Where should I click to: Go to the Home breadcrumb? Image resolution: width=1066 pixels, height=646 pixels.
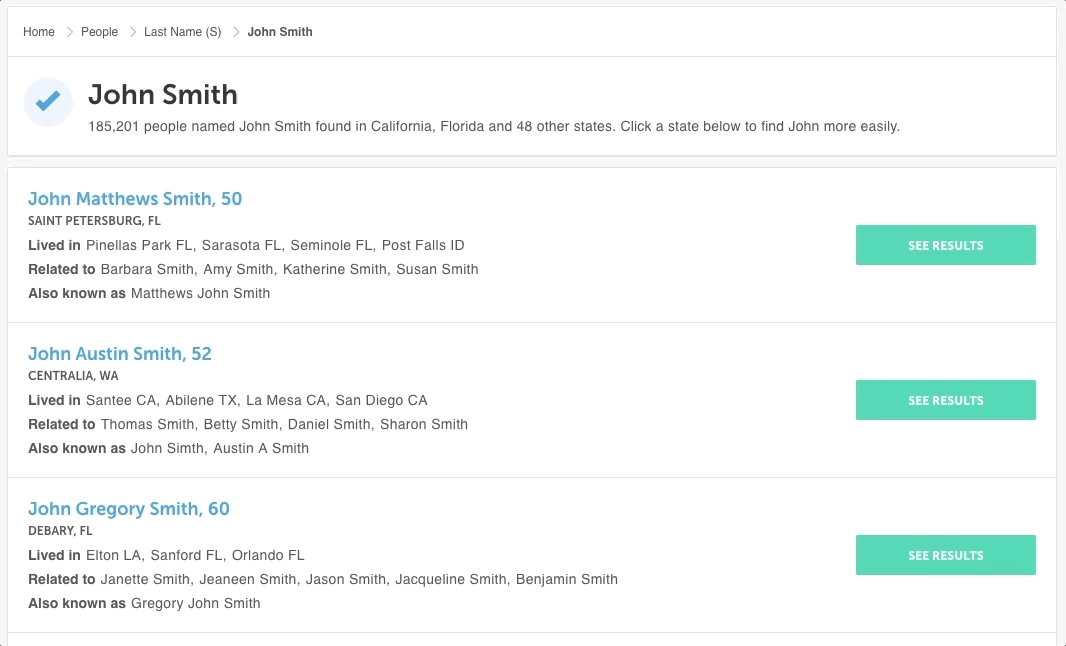click(x=39, y=32)
